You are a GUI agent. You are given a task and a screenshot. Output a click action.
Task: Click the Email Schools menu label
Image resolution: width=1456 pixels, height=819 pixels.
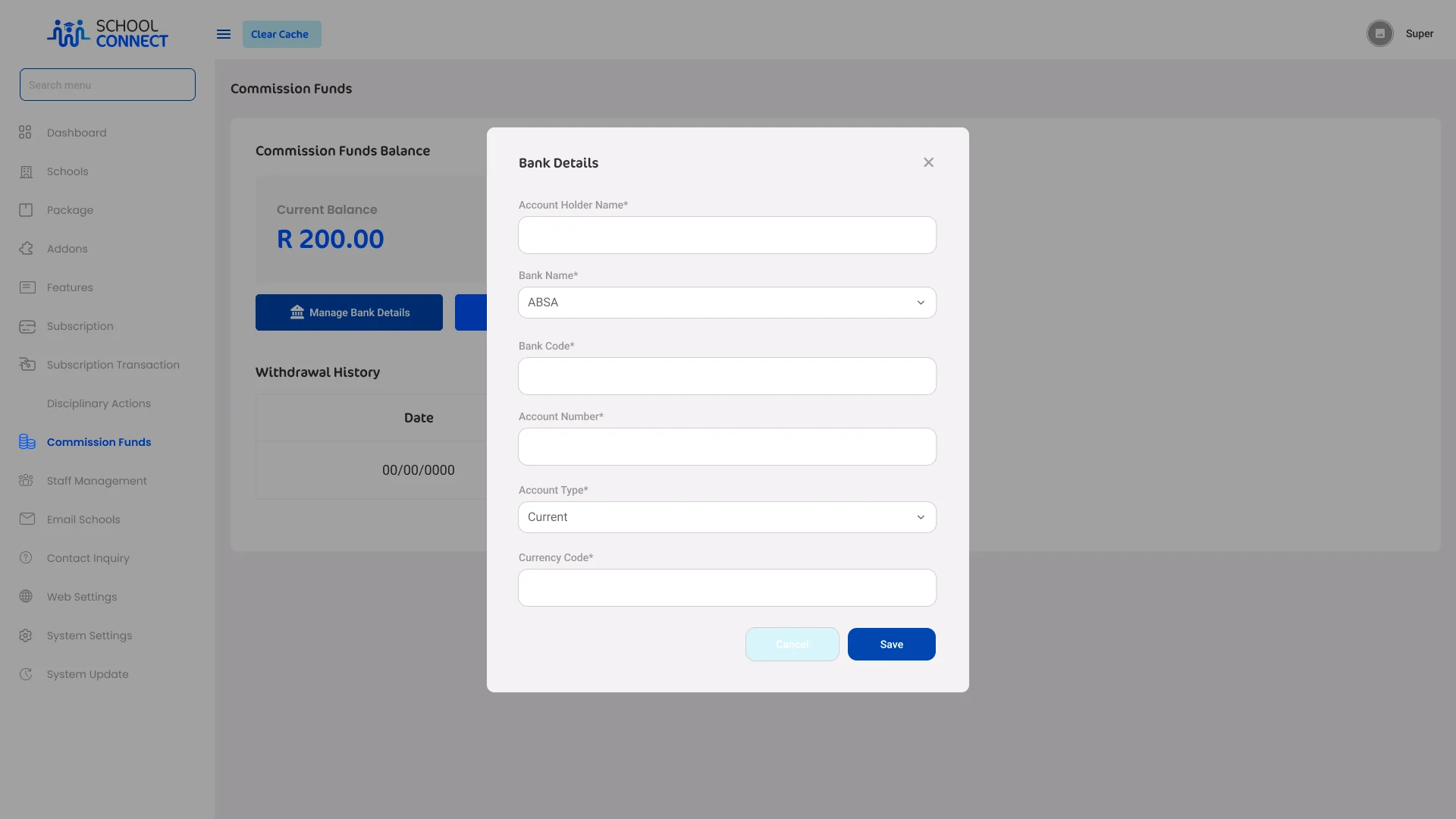pos(83,519)
